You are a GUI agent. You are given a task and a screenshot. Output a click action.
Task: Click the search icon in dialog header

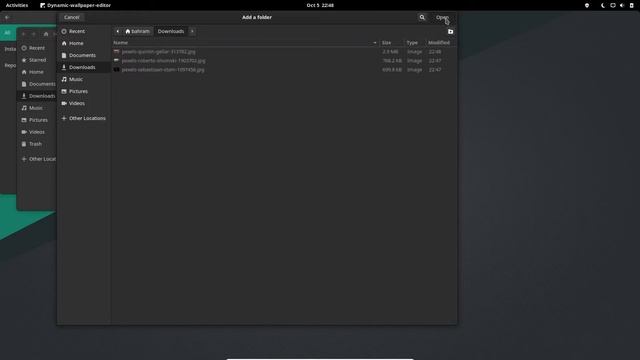pos(422,17)
